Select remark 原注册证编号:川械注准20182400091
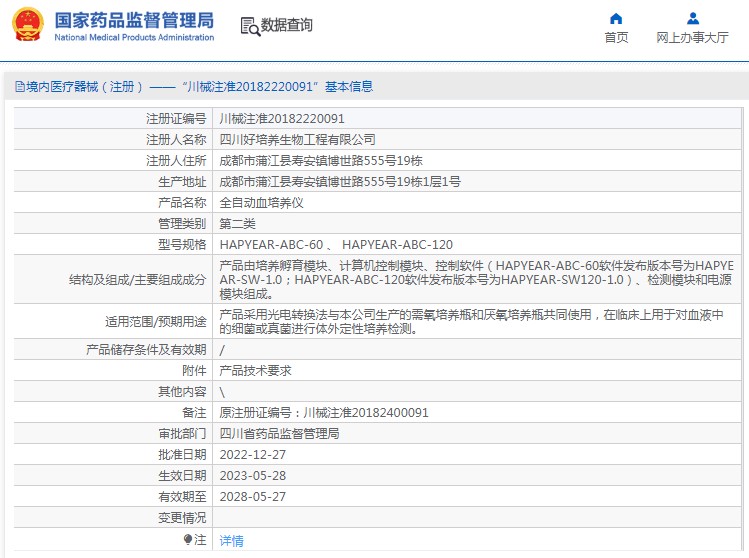749x558 pixels. click(x=324, y=413)
